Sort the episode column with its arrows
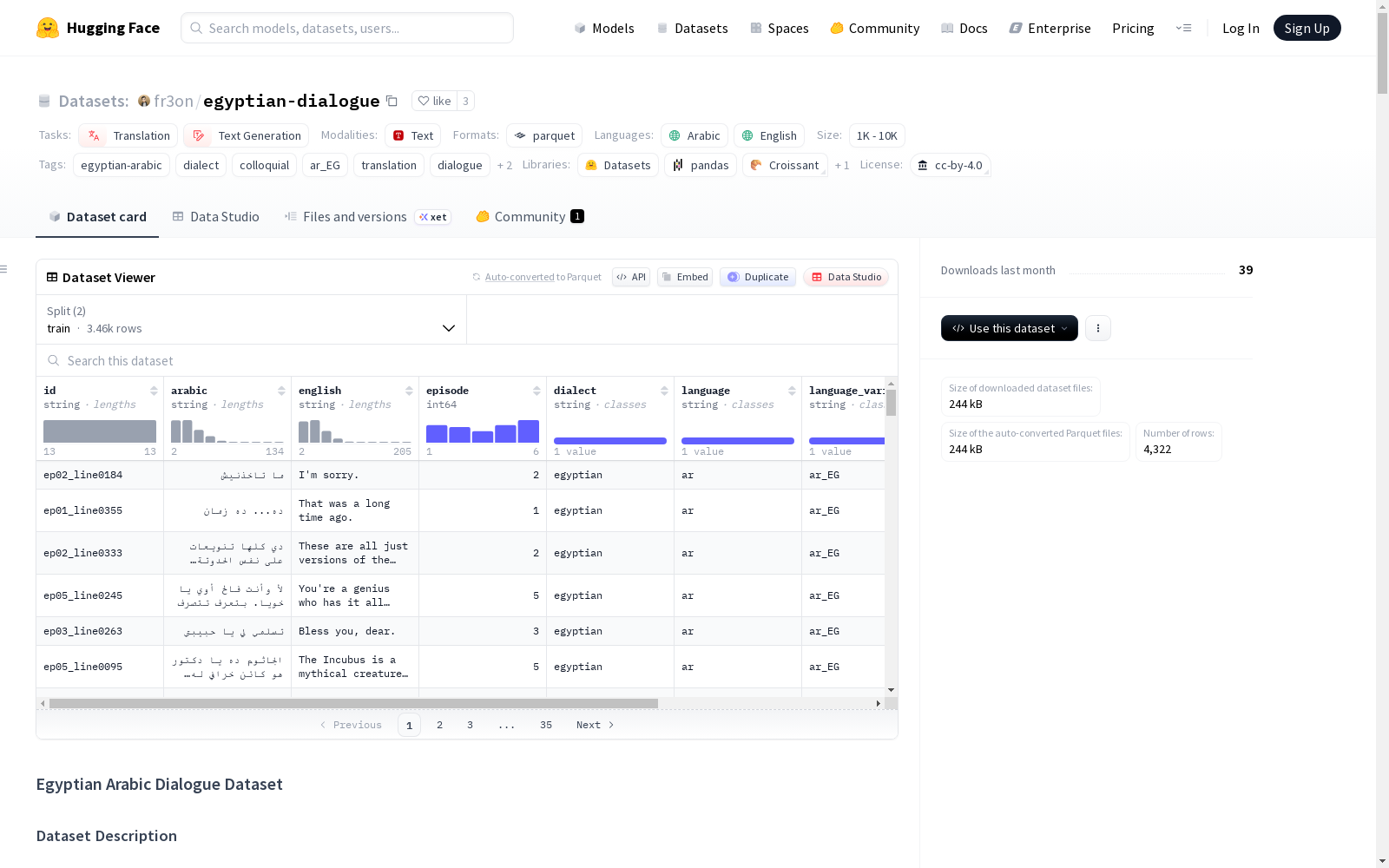The height and width of the screenshot is (868, 1389). [x=537, y=391]
